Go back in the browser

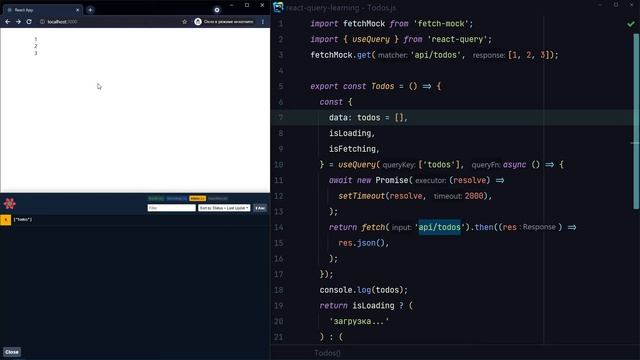(x=7, y=22)
